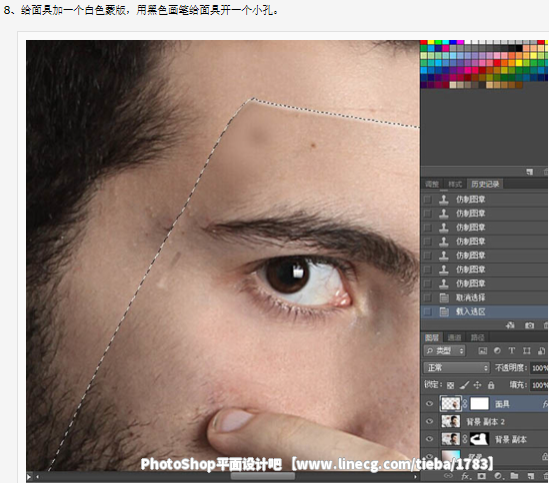Create new document from current history state
Image resolution: width=549 pixels, height=483 pixels.
tap(510, 325)
